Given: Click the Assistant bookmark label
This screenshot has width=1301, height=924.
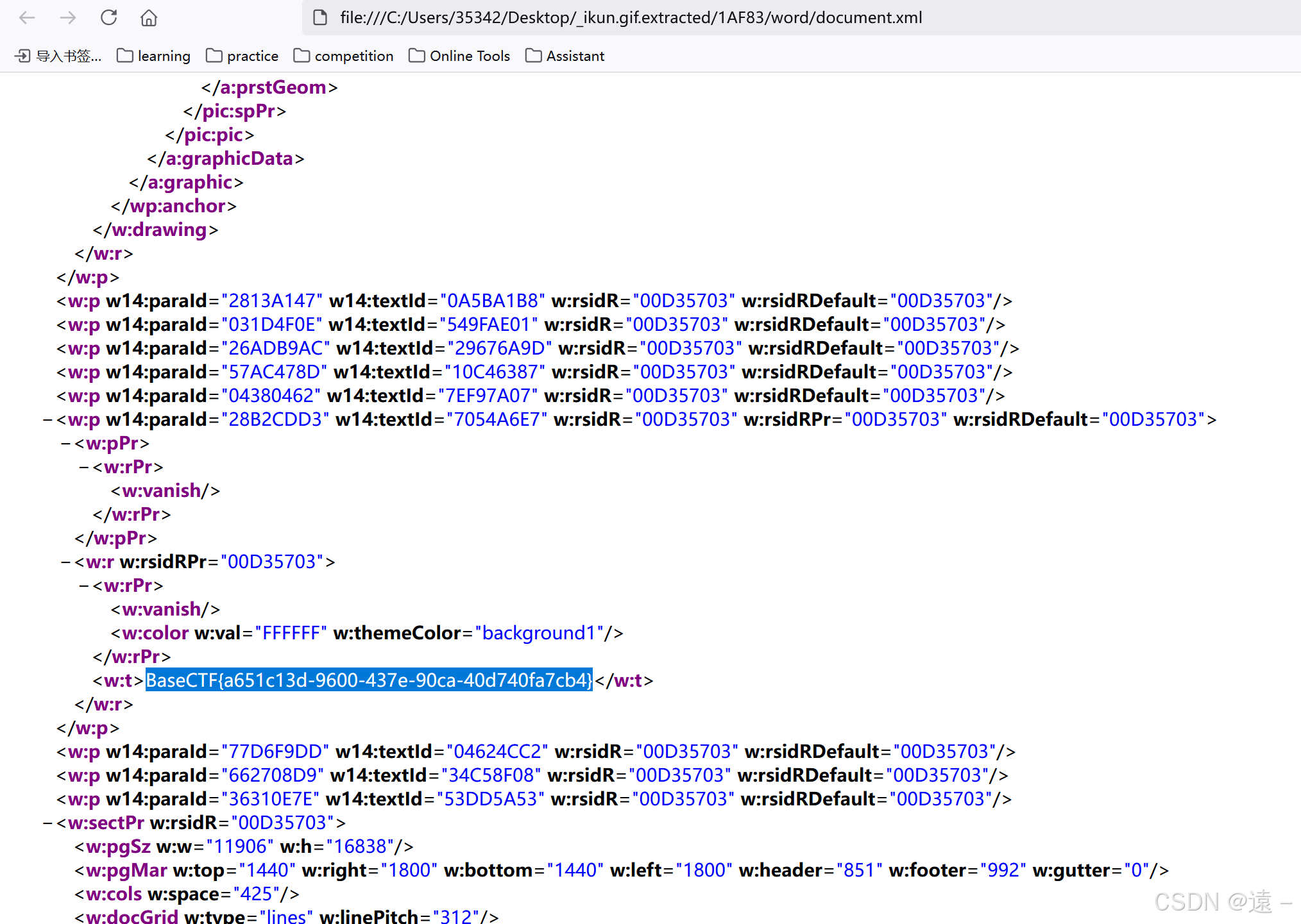Looking at the screenshot, I should coord(575,56).
